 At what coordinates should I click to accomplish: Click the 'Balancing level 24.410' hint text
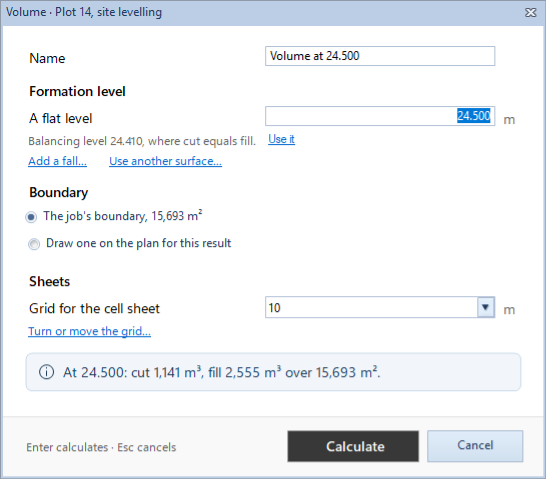[x=142, y=141]
